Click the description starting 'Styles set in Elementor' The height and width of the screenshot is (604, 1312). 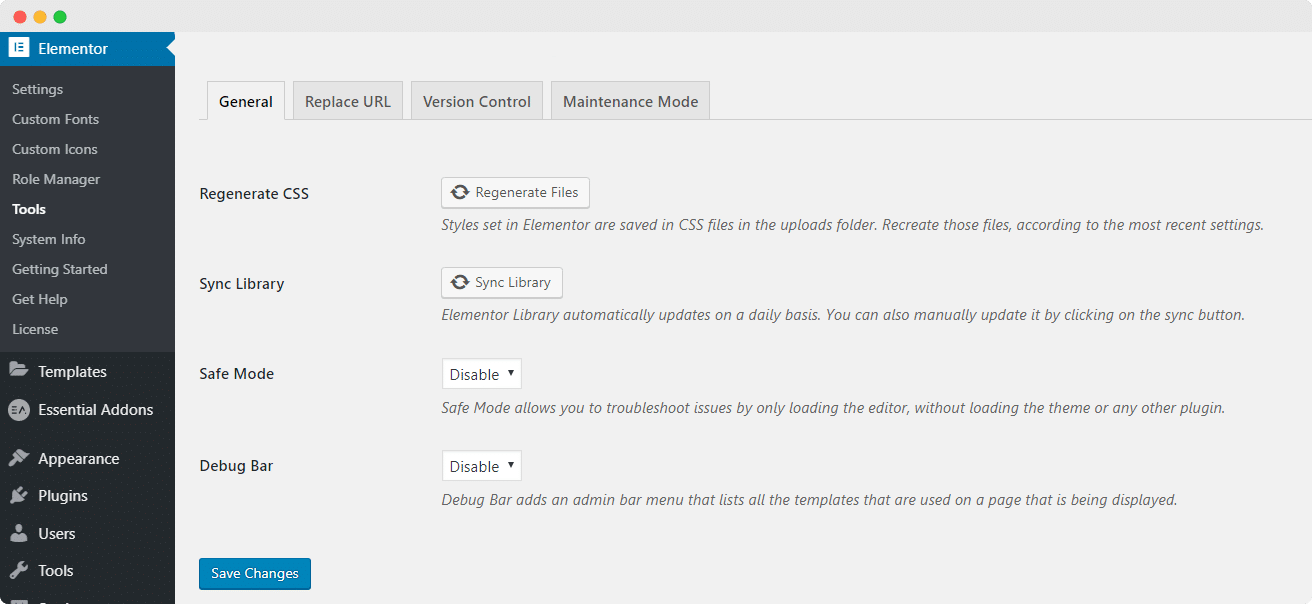point(852,225)
